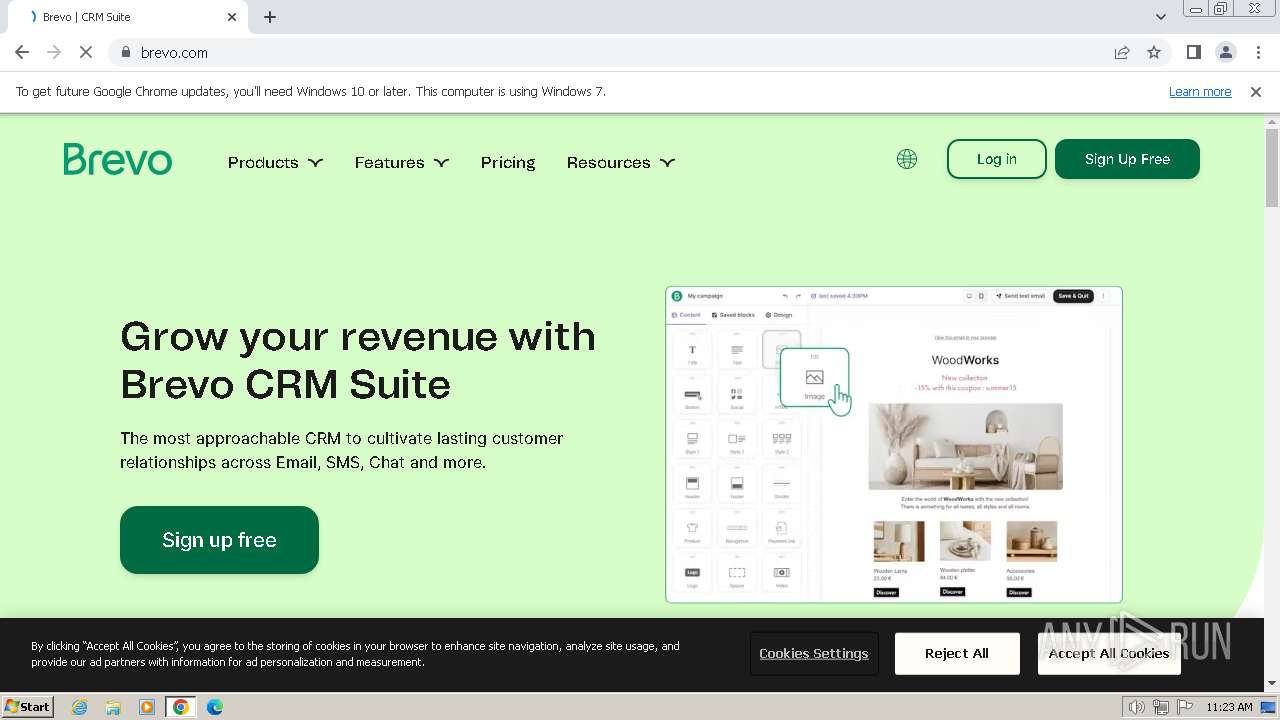Open the language globe selector
This screenshot has width=1280, height=720.
click(x=907, y=159)
